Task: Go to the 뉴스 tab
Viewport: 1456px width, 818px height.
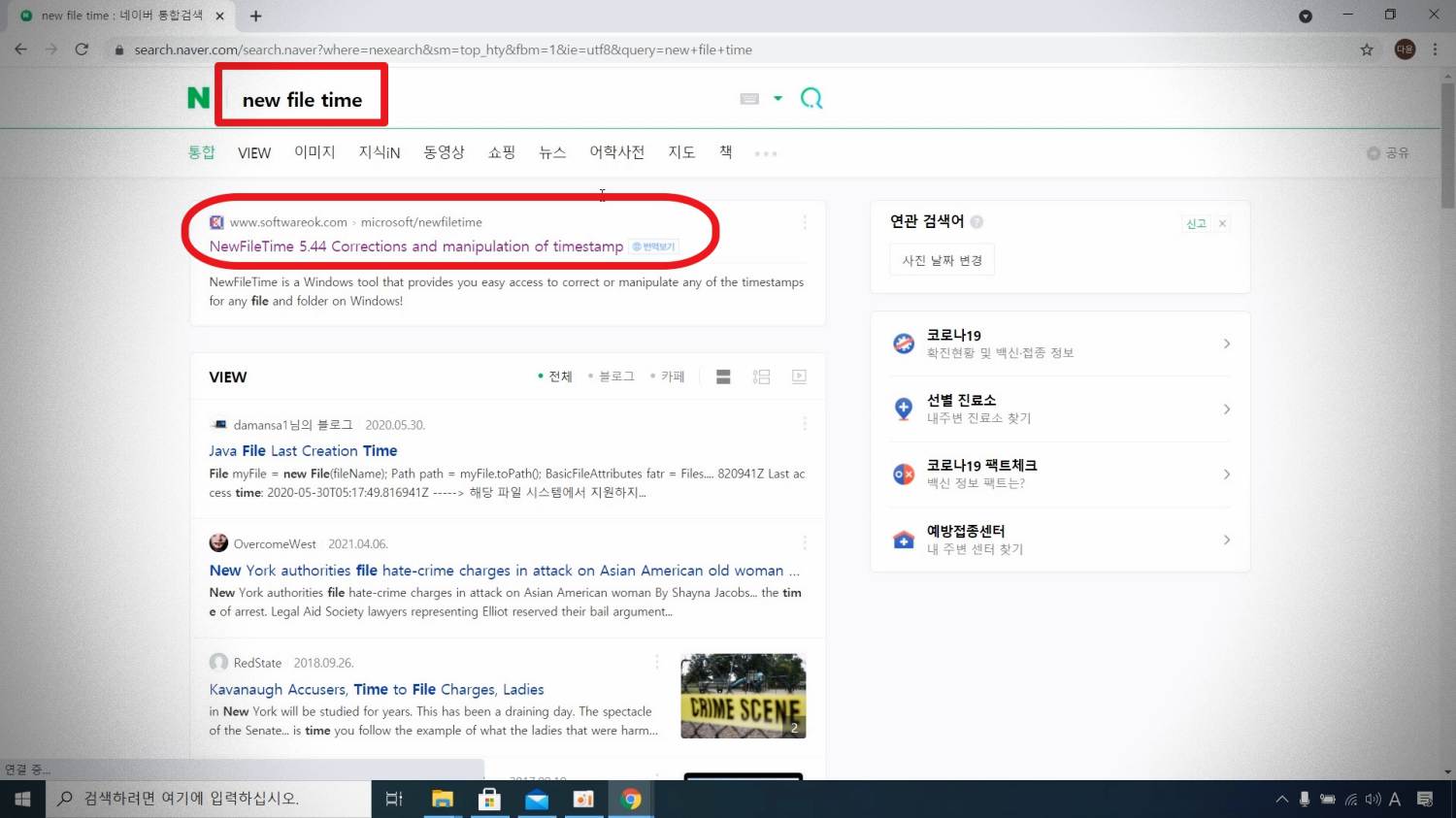Action: [552, 152]
